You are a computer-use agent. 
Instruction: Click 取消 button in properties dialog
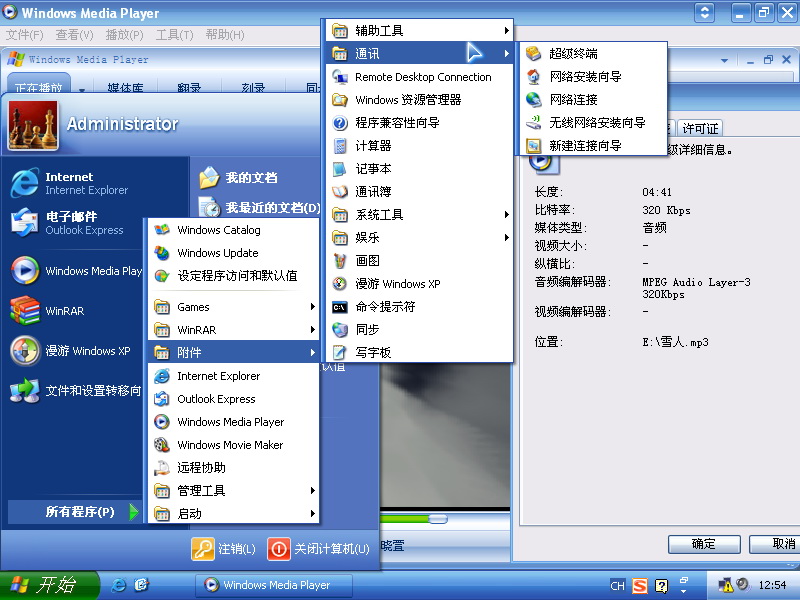776,544
